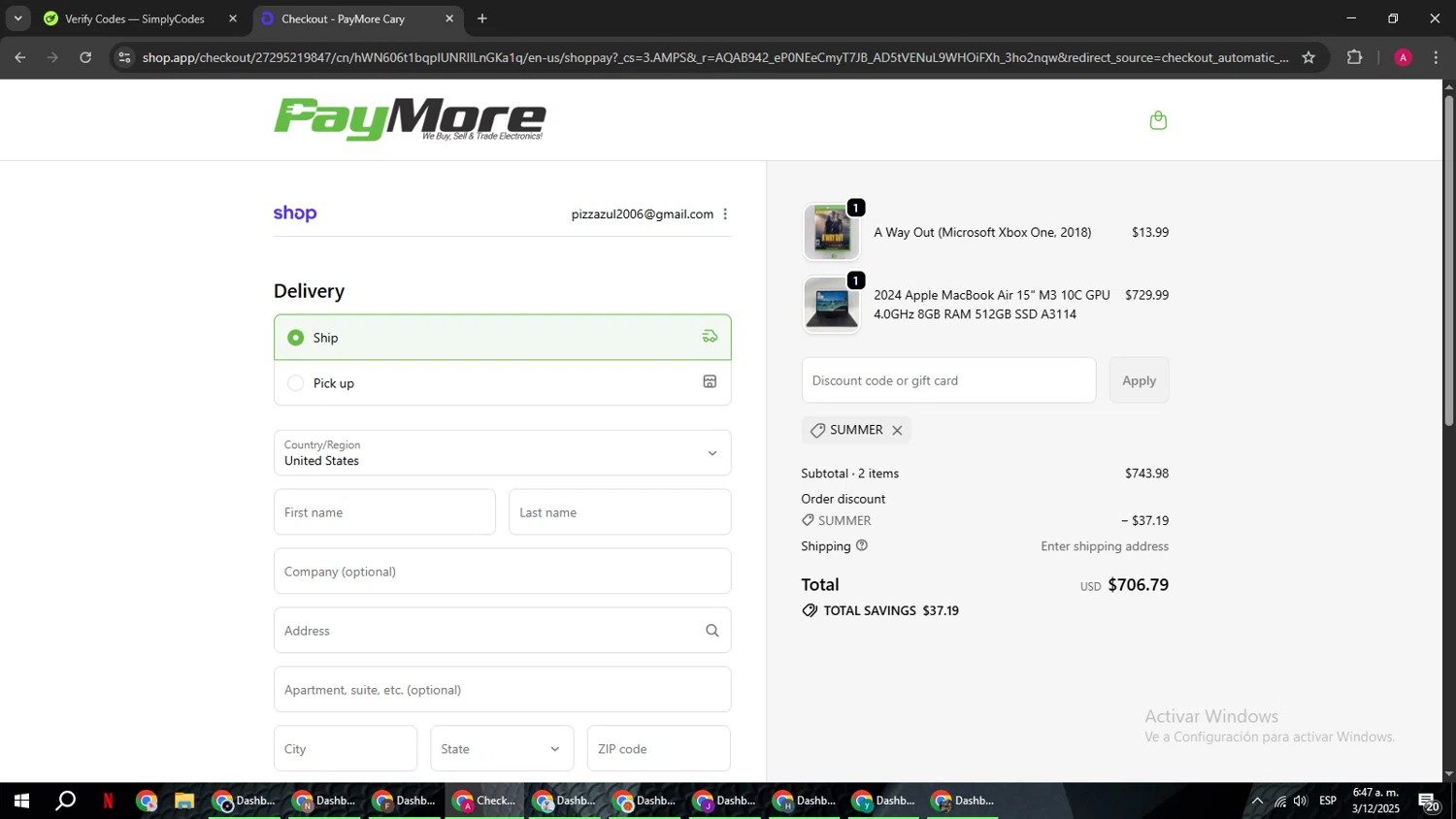Click the Apply discount button
The width and height of the screenshot is (1456, 819).
coord(1139,380)
